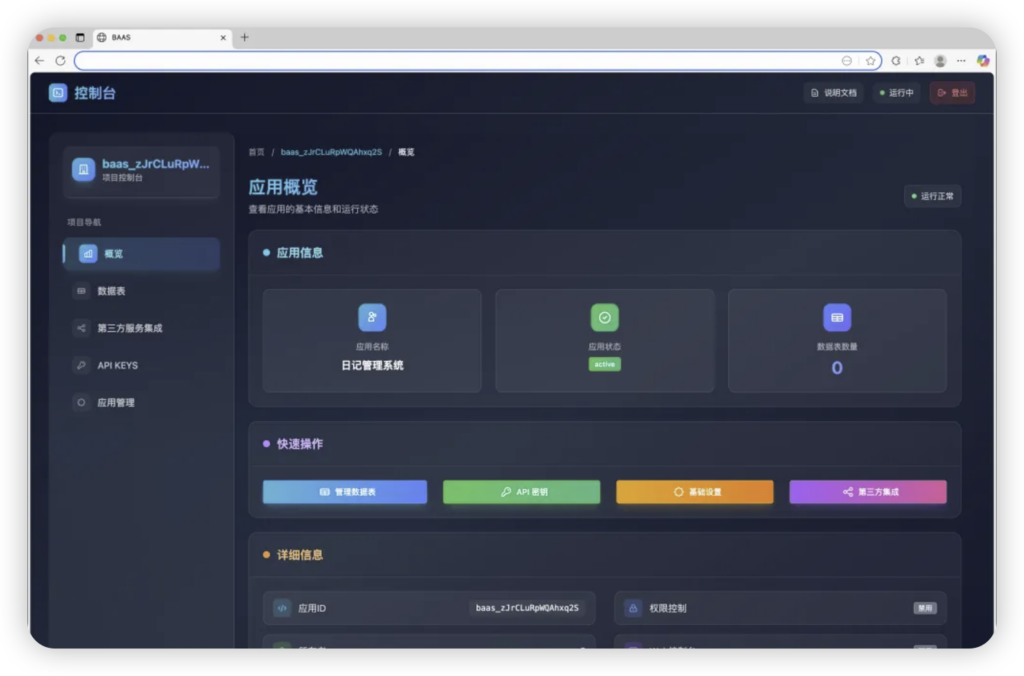Image resolution: width=1024 pixels, height=676 pixels.
Task: Click the 禁用 badge for 权限控制
Action: click(x=925, y=608)
